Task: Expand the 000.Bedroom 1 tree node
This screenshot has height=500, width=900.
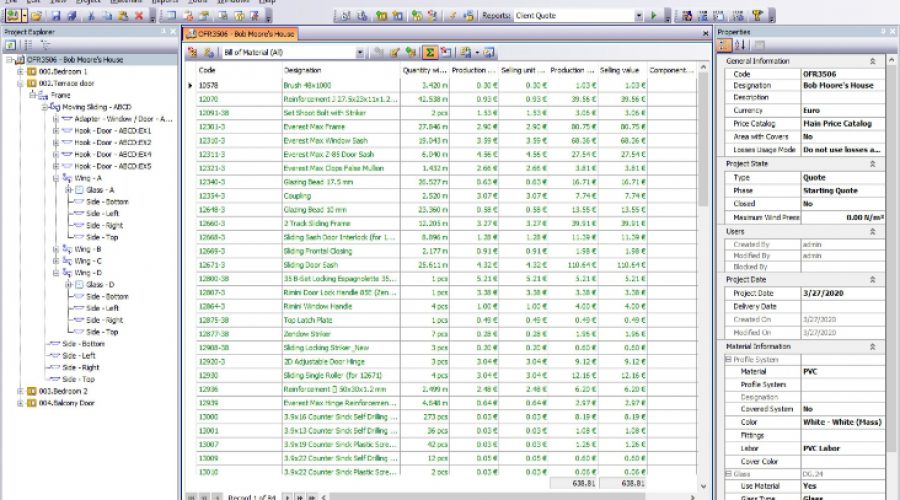Action: (x=20, y=72)
